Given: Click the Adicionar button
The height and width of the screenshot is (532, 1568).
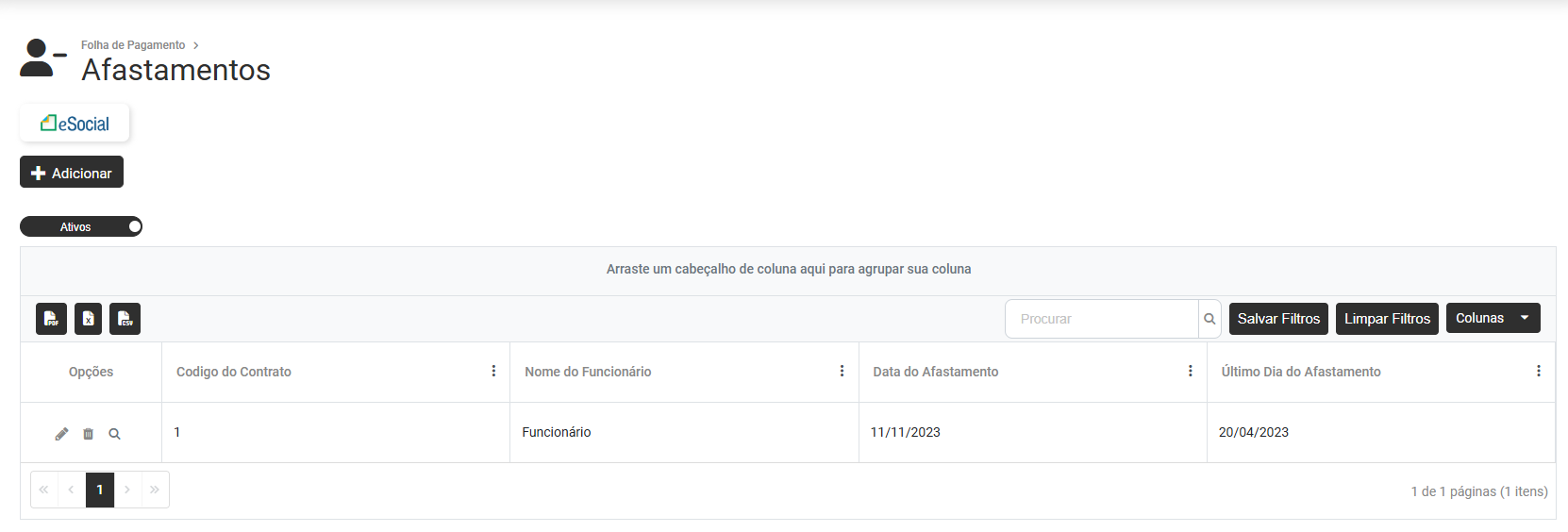Looking at the screenshot, I should coord(72,173).
